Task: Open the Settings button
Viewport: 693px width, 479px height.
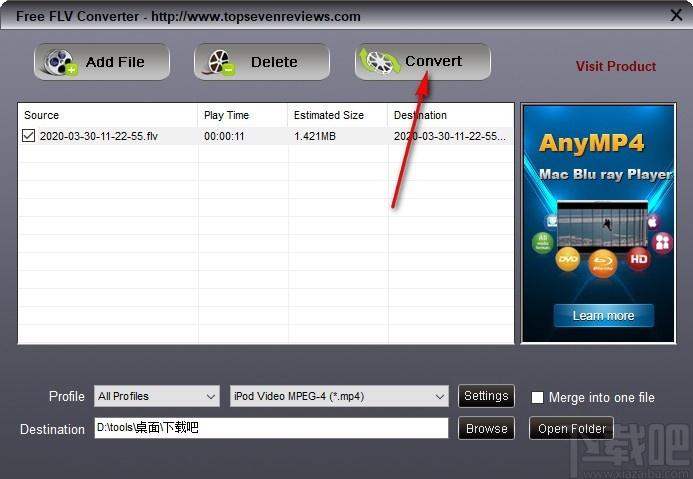Action: pyautogui.click(x=486, y=395)
